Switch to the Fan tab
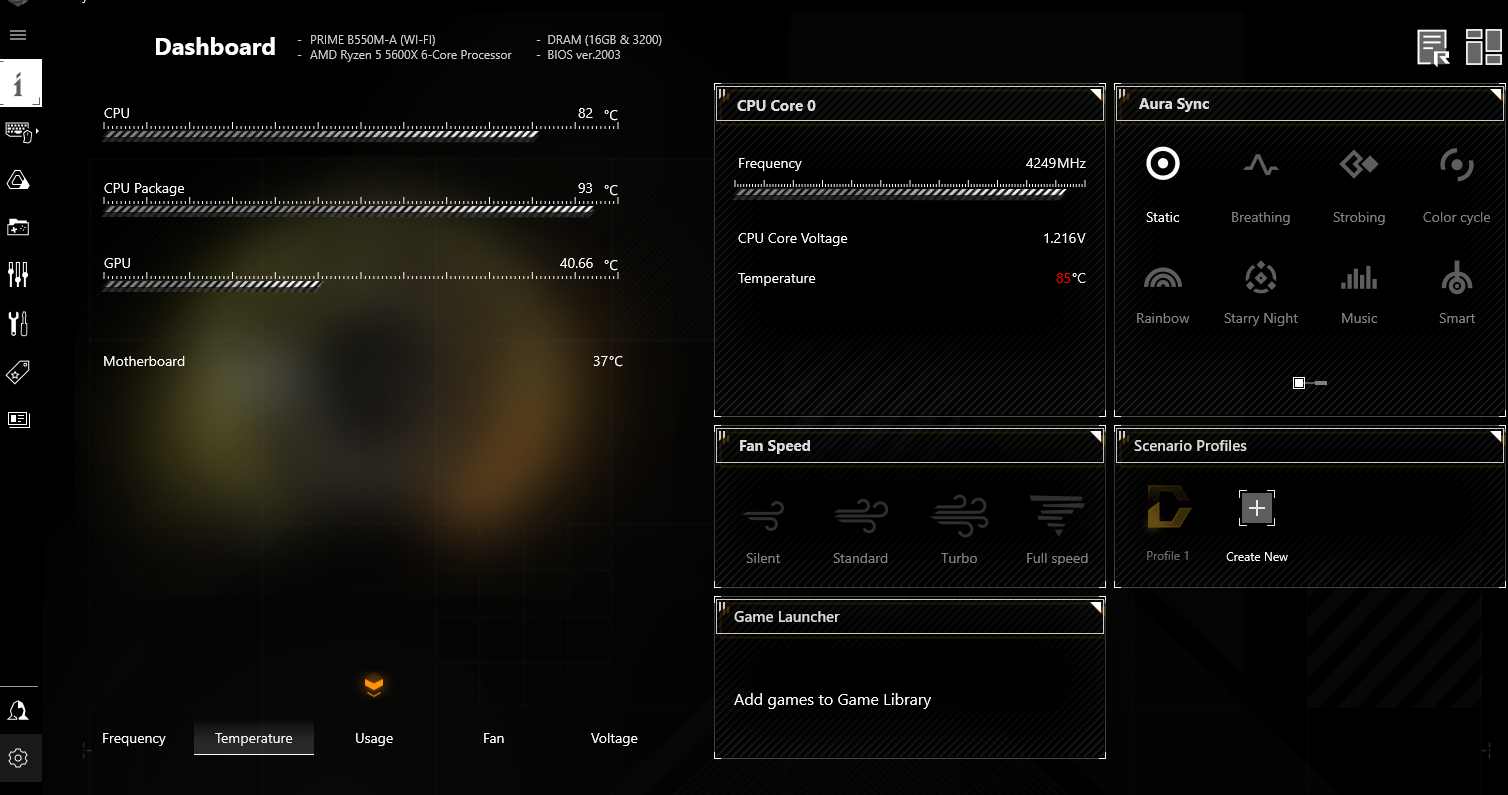Image resolution: width=1508 pixels, height=795 pixels. coord(494,738)
